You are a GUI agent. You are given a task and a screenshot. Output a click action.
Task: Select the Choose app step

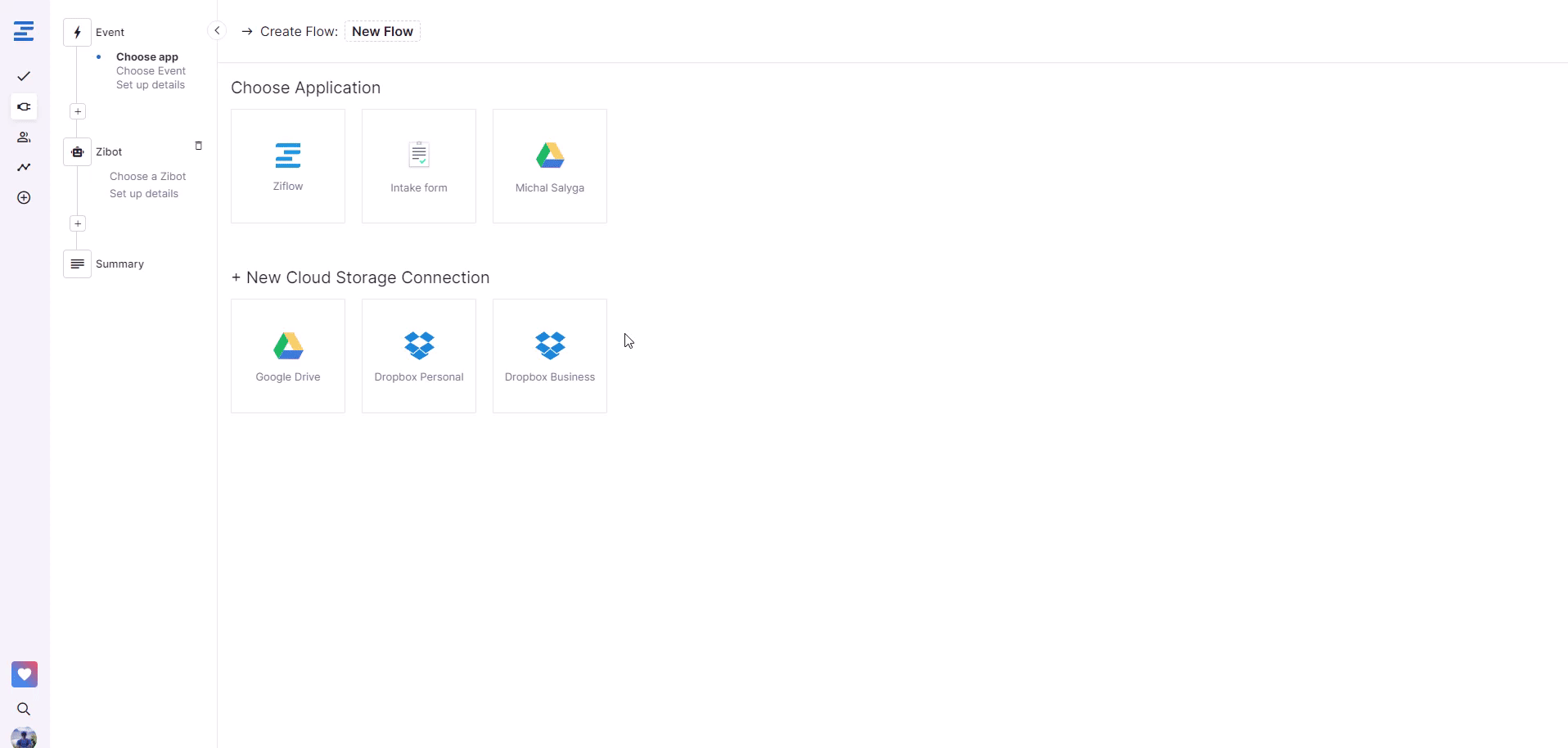pos(147,56)
